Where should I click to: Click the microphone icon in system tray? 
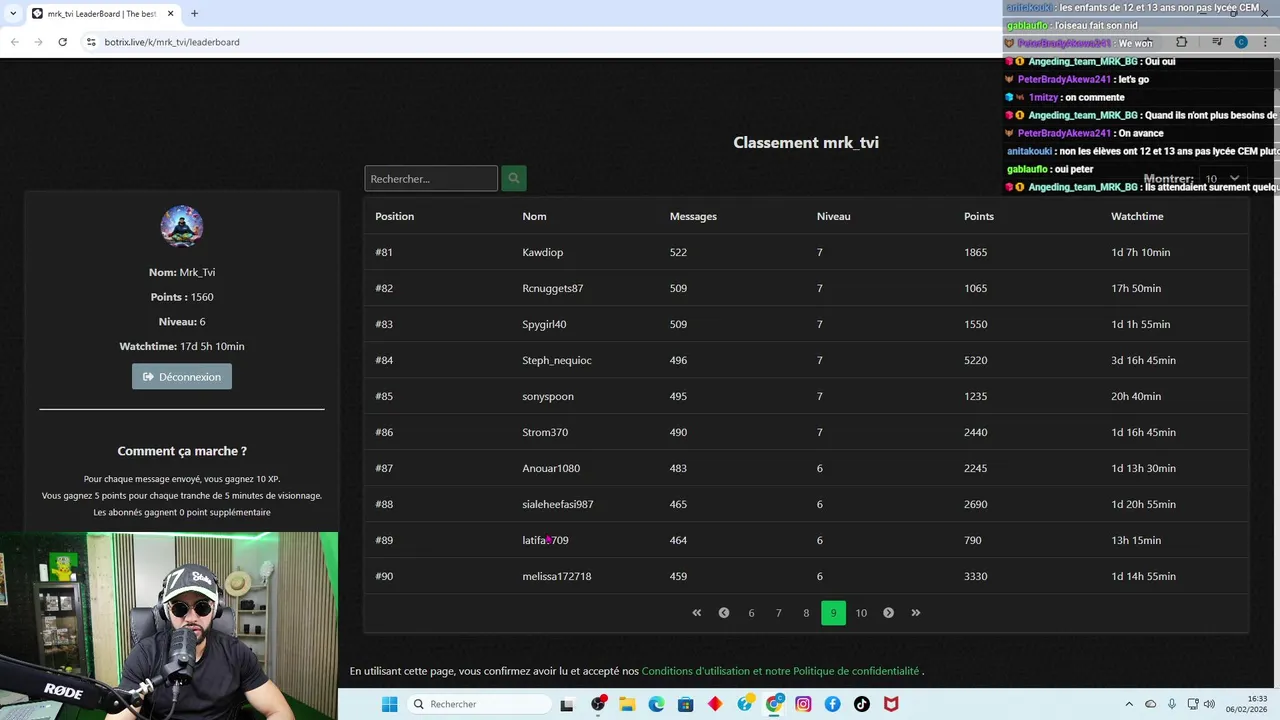coord(1172,704)
